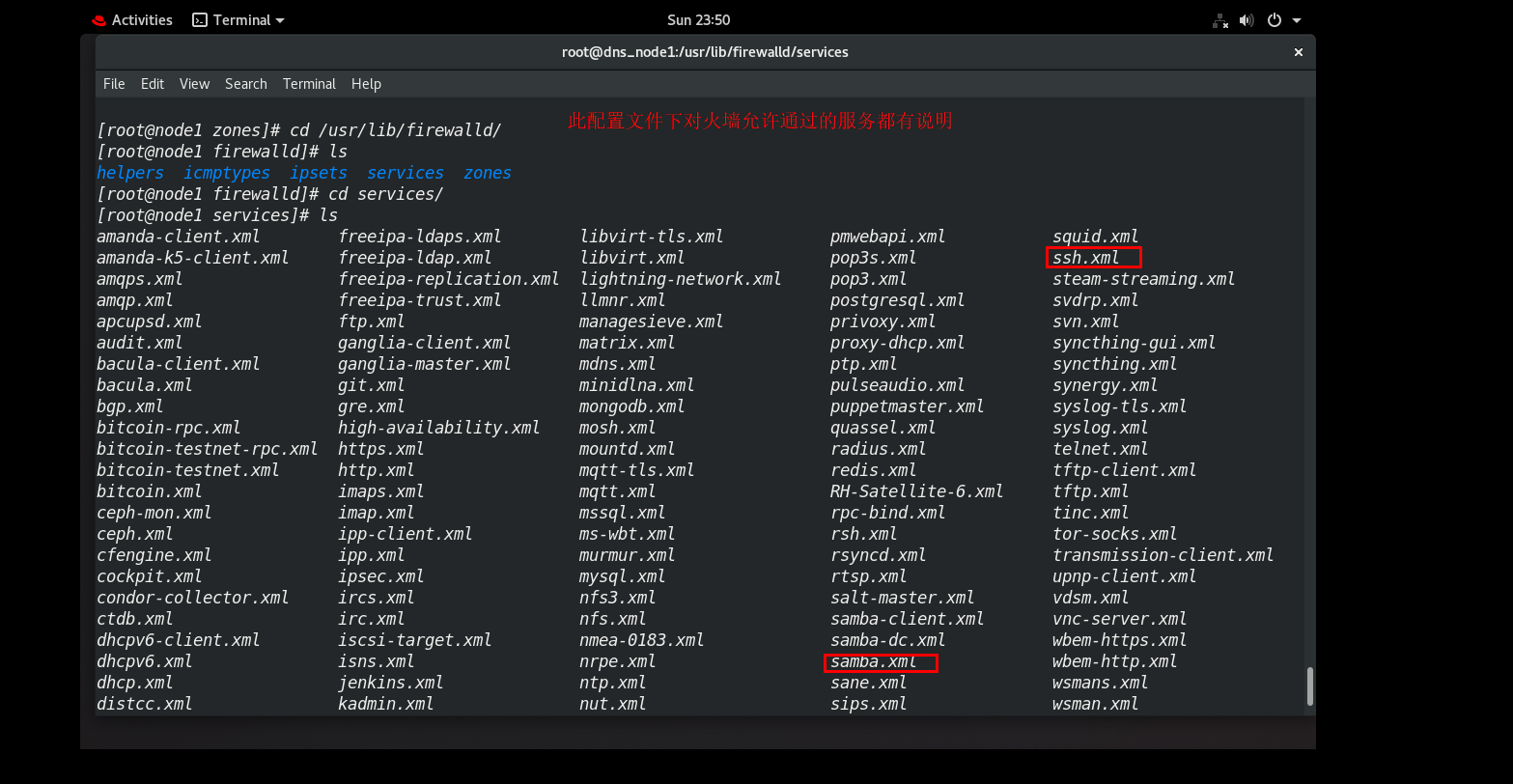This screenshot has width=1513, height=784.
Task: Click the ipsets directory name
Action: (319, 173)
